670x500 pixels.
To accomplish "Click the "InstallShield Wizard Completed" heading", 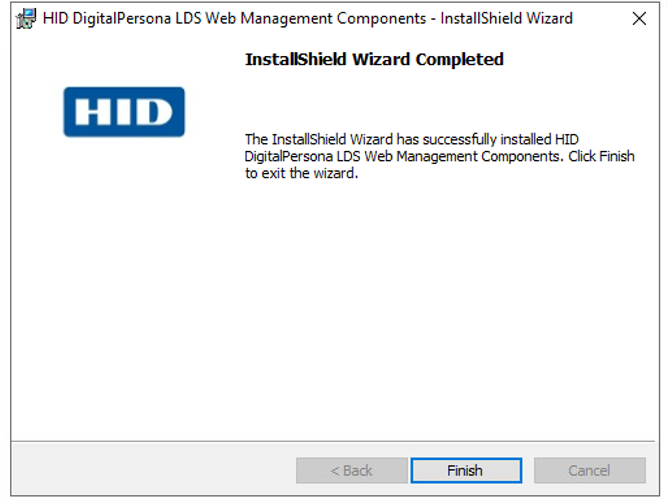I will (x=374, y=60).
